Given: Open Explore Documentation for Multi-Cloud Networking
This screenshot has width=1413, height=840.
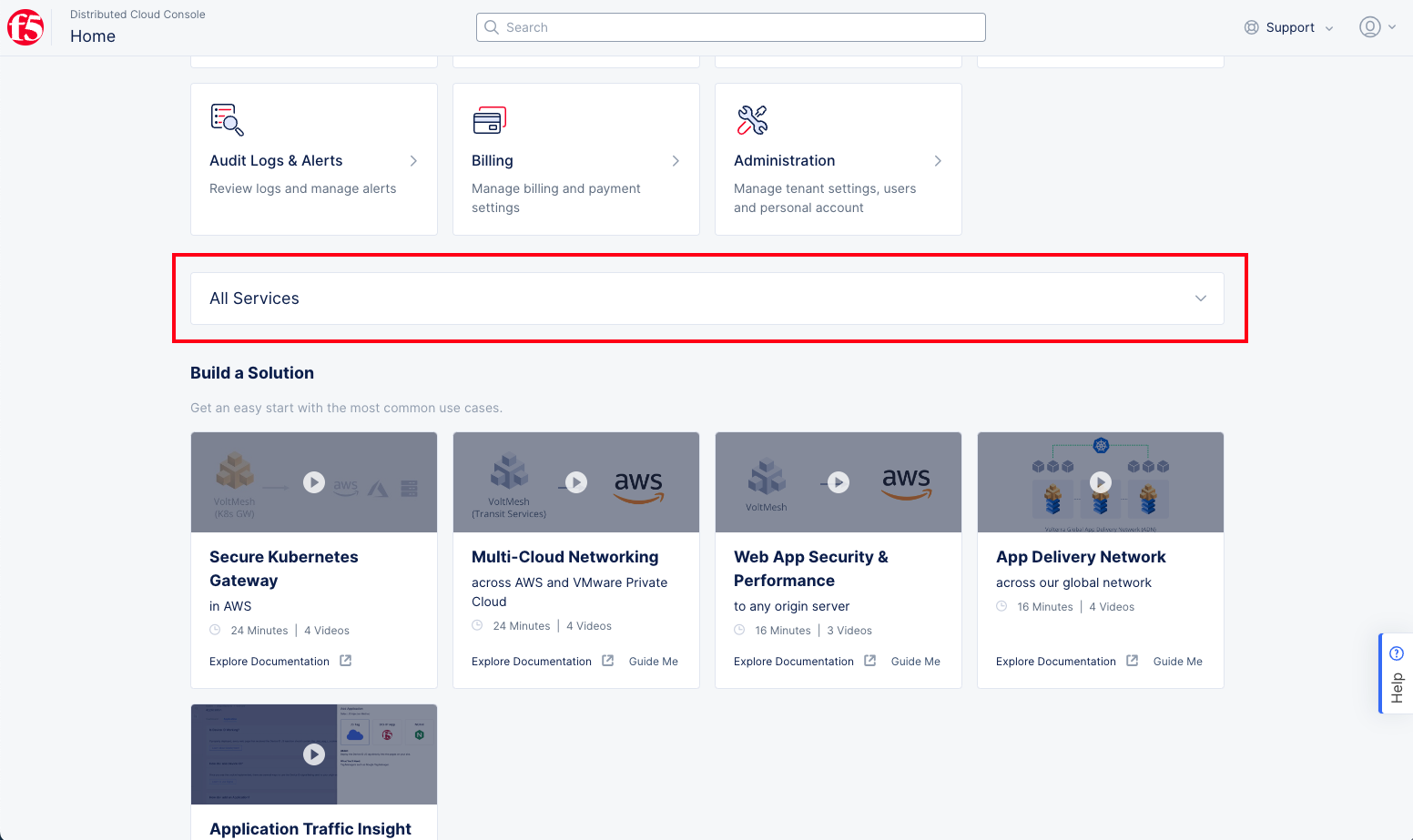Looking at the screenshot, I should tap(532, 661).
